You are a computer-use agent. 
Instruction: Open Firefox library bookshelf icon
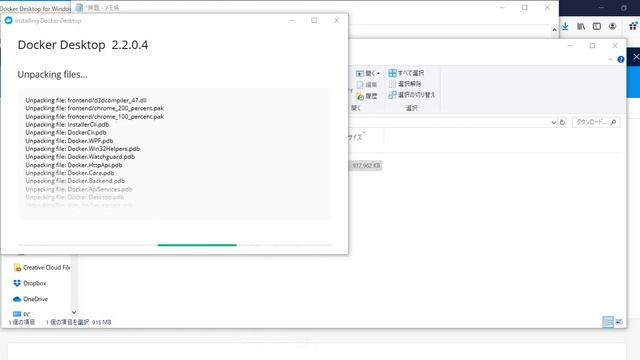tap(581, 27)
